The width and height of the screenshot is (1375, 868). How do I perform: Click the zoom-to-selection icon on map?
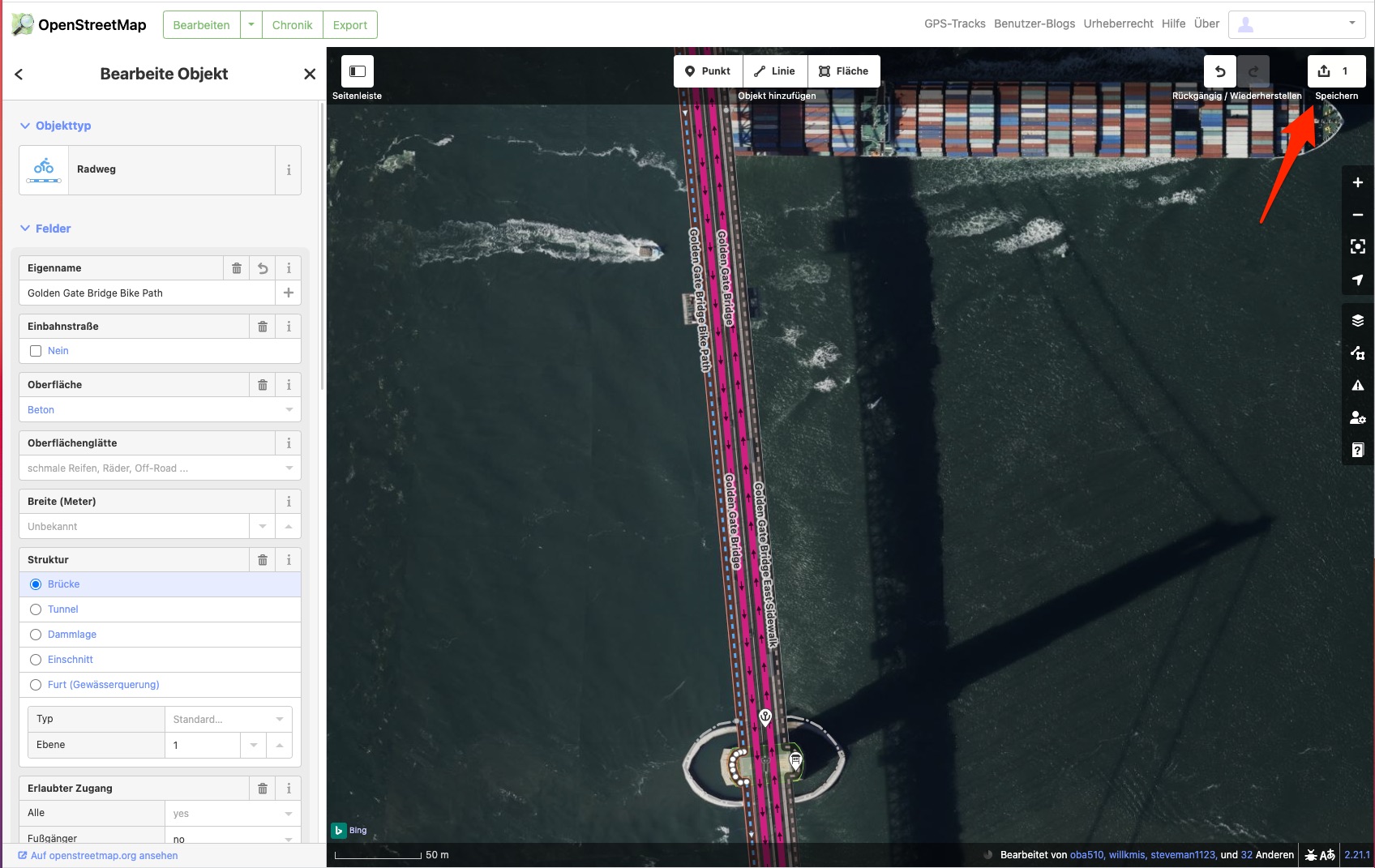click(x=1358, y=246)
